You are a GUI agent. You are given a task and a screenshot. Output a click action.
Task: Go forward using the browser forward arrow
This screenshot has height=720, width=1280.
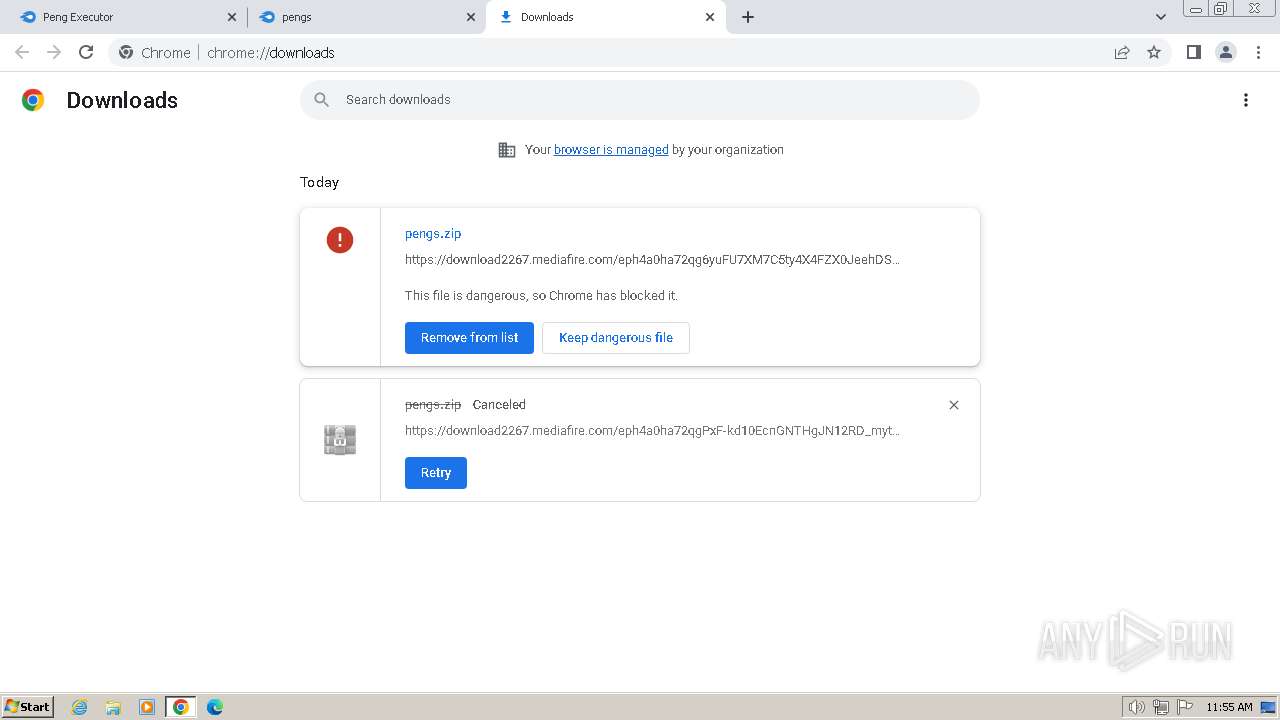click(x=54, y=52)
